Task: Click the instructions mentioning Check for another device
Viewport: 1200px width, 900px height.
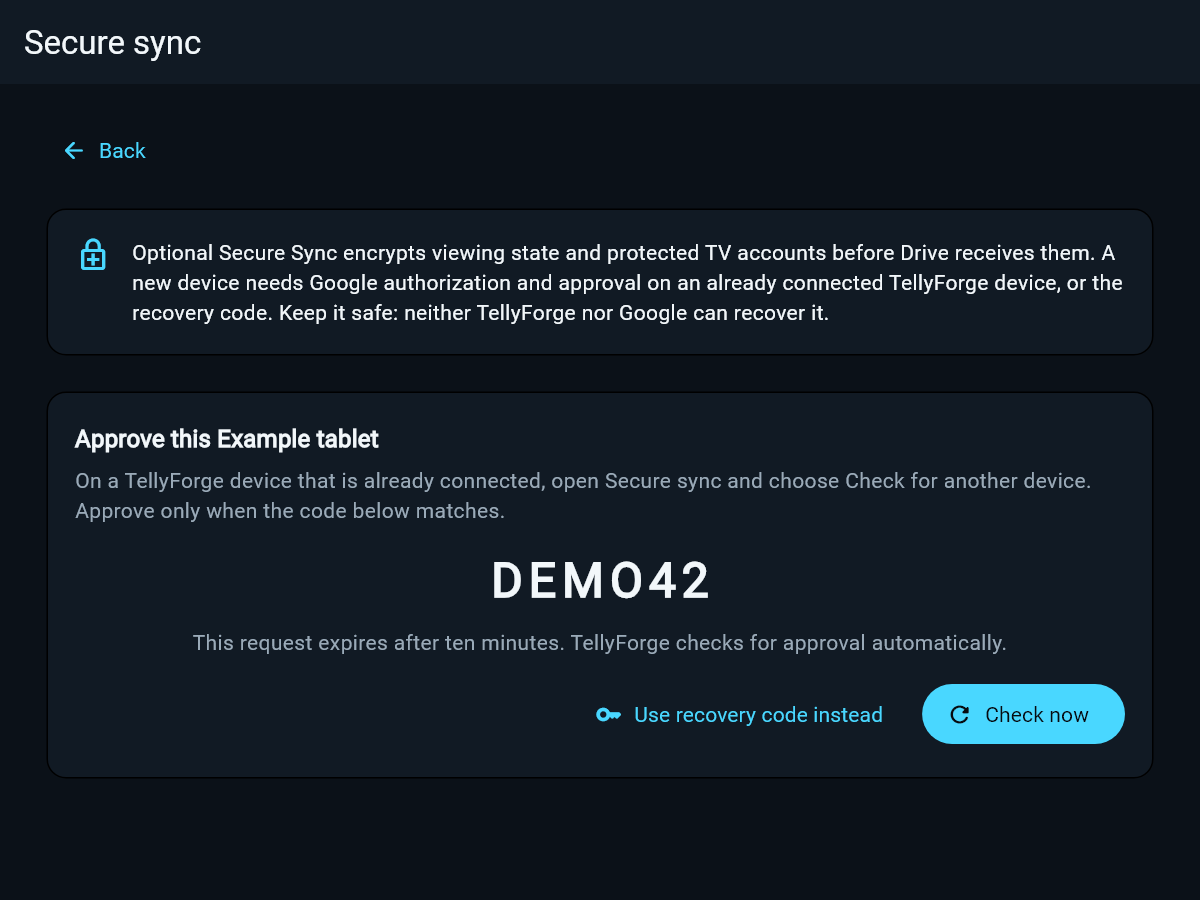Action: pyautogui.click(x=583, y=496)
